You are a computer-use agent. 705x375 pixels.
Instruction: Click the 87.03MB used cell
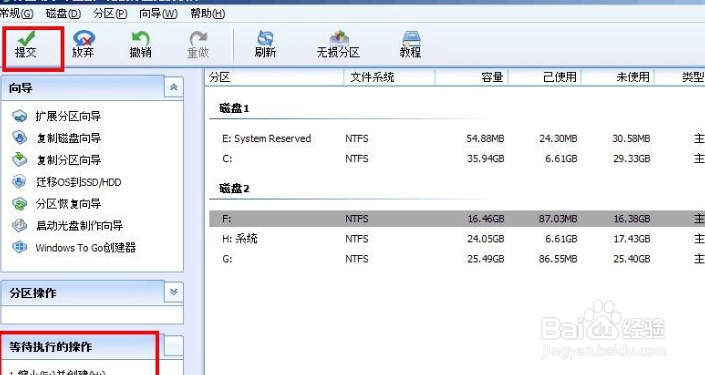click(558, 219)
